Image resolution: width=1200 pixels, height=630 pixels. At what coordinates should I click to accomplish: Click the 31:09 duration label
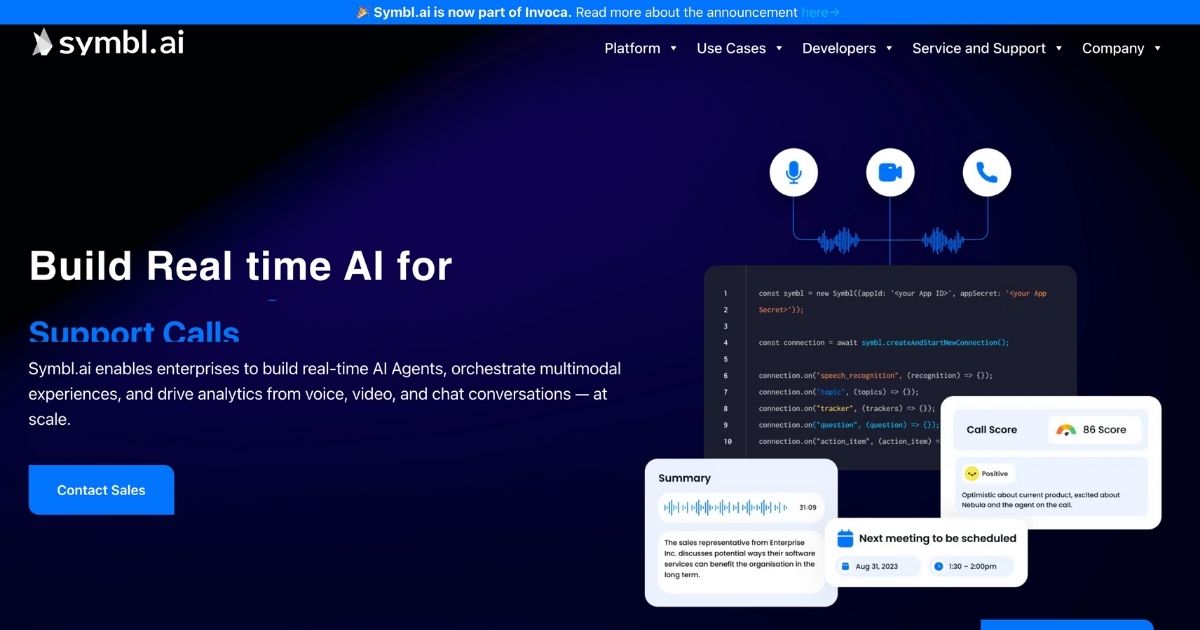pos(807,508)
